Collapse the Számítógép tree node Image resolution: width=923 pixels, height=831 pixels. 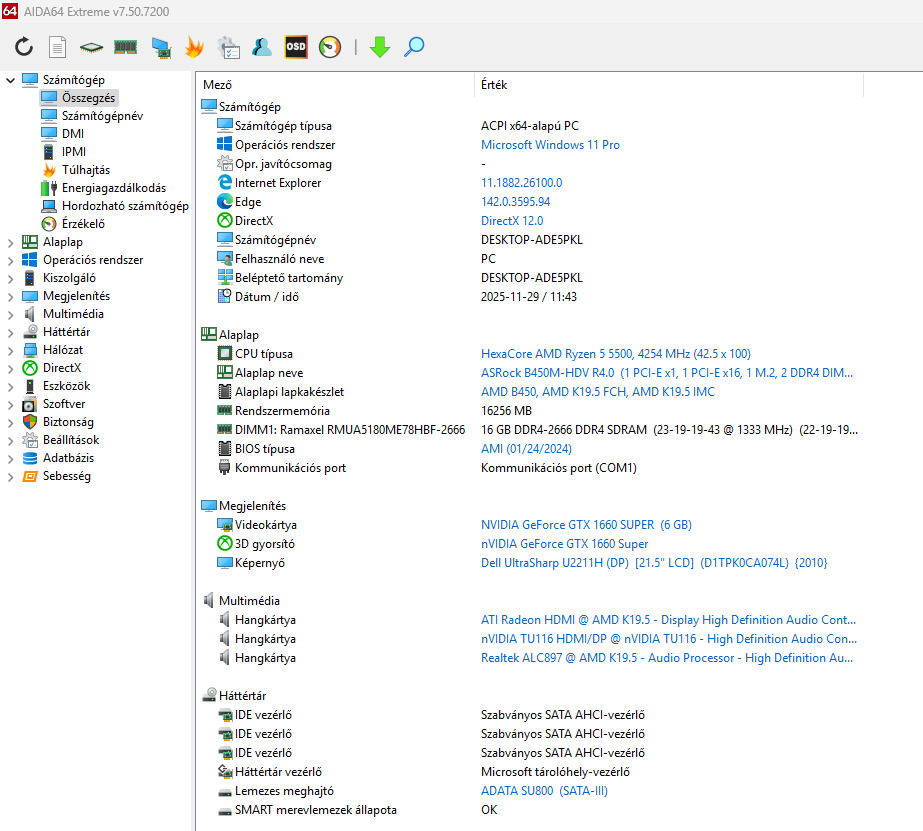coord(10,80)
